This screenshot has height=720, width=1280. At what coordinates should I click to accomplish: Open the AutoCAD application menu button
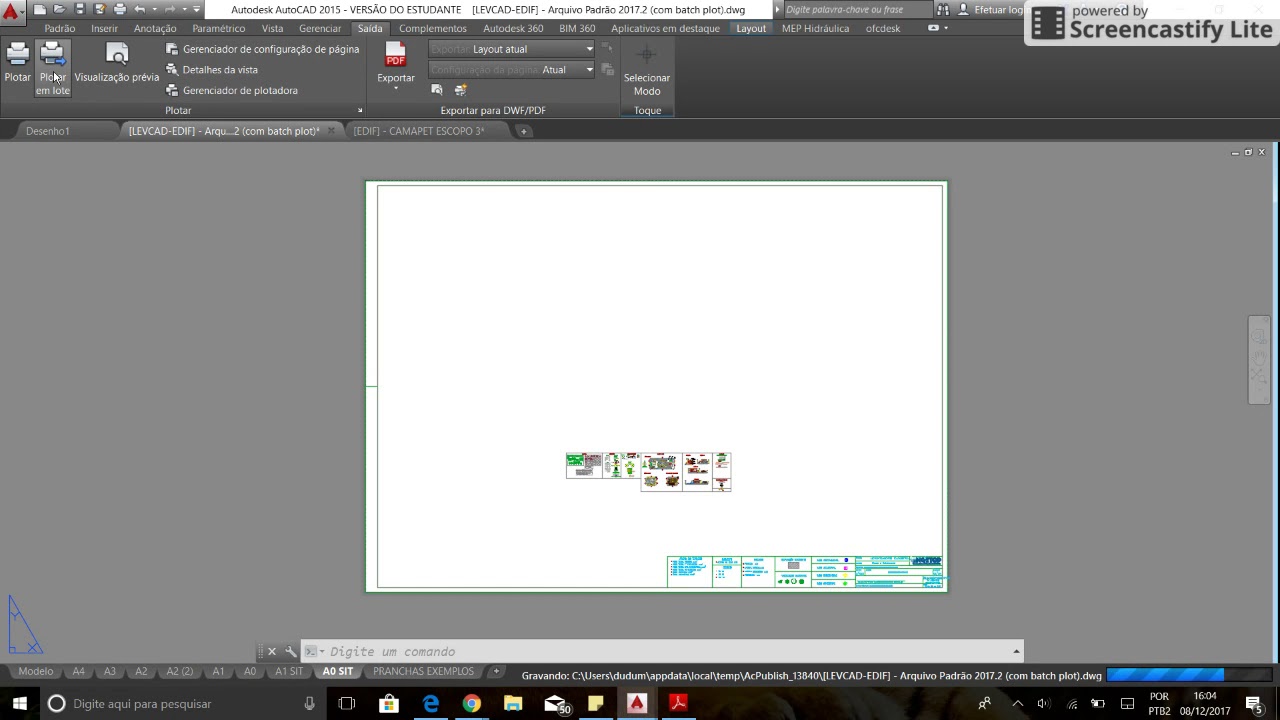click(11, 12)
